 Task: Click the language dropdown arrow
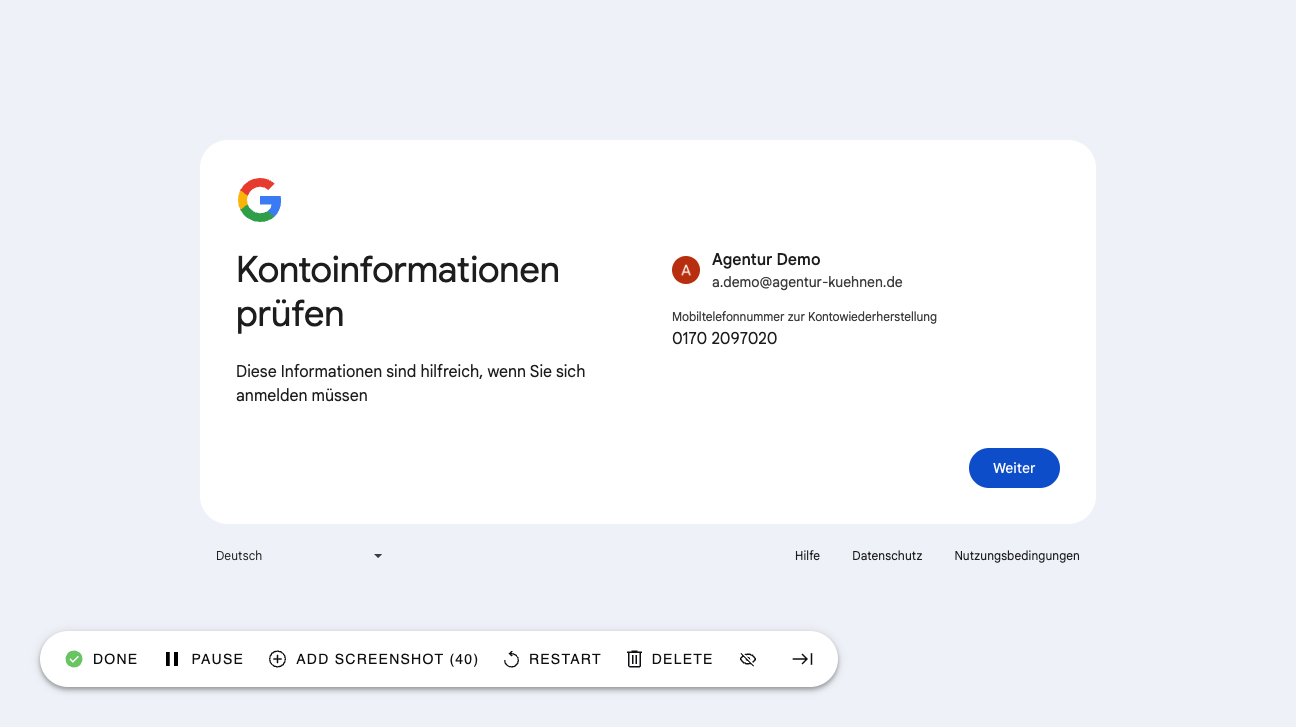pos(378,556)
